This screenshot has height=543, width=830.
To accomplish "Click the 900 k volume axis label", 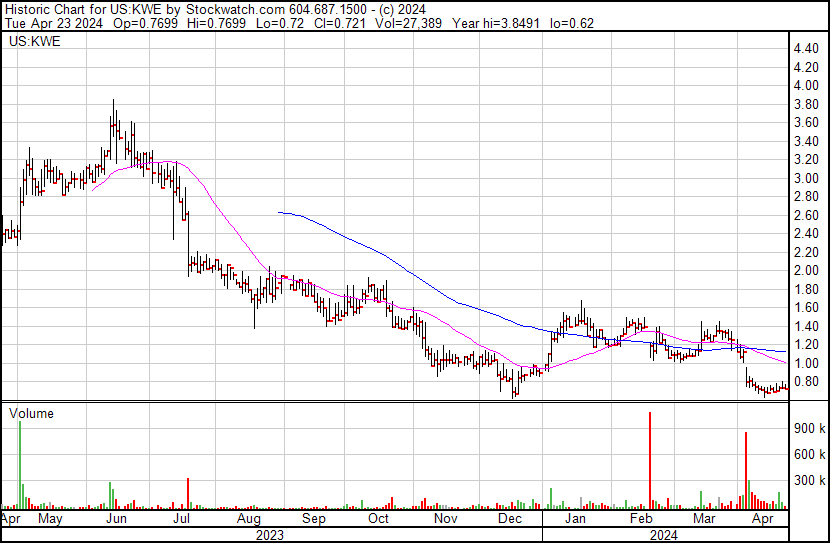I will coord(809,428).
